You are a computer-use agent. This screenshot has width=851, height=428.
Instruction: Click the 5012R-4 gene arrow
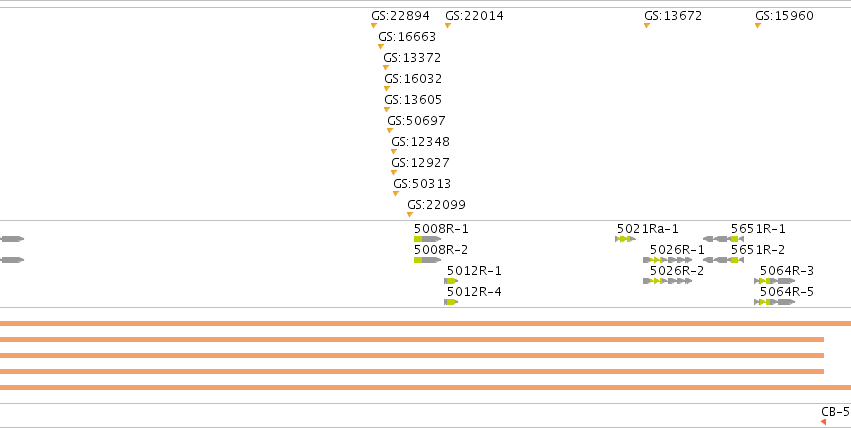[x=451, y=302]
